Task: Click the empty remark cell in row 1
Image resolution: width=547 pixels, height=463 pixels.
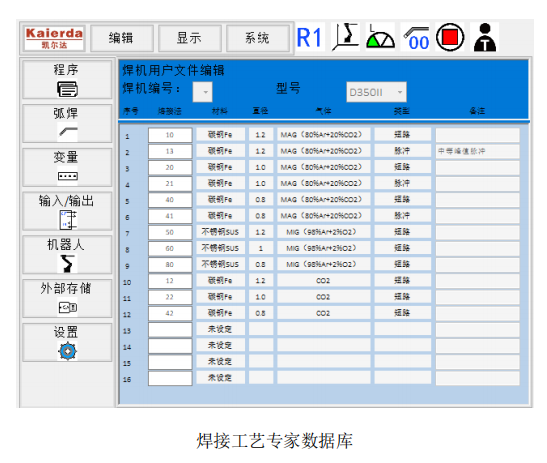Action: coord(477,135)
